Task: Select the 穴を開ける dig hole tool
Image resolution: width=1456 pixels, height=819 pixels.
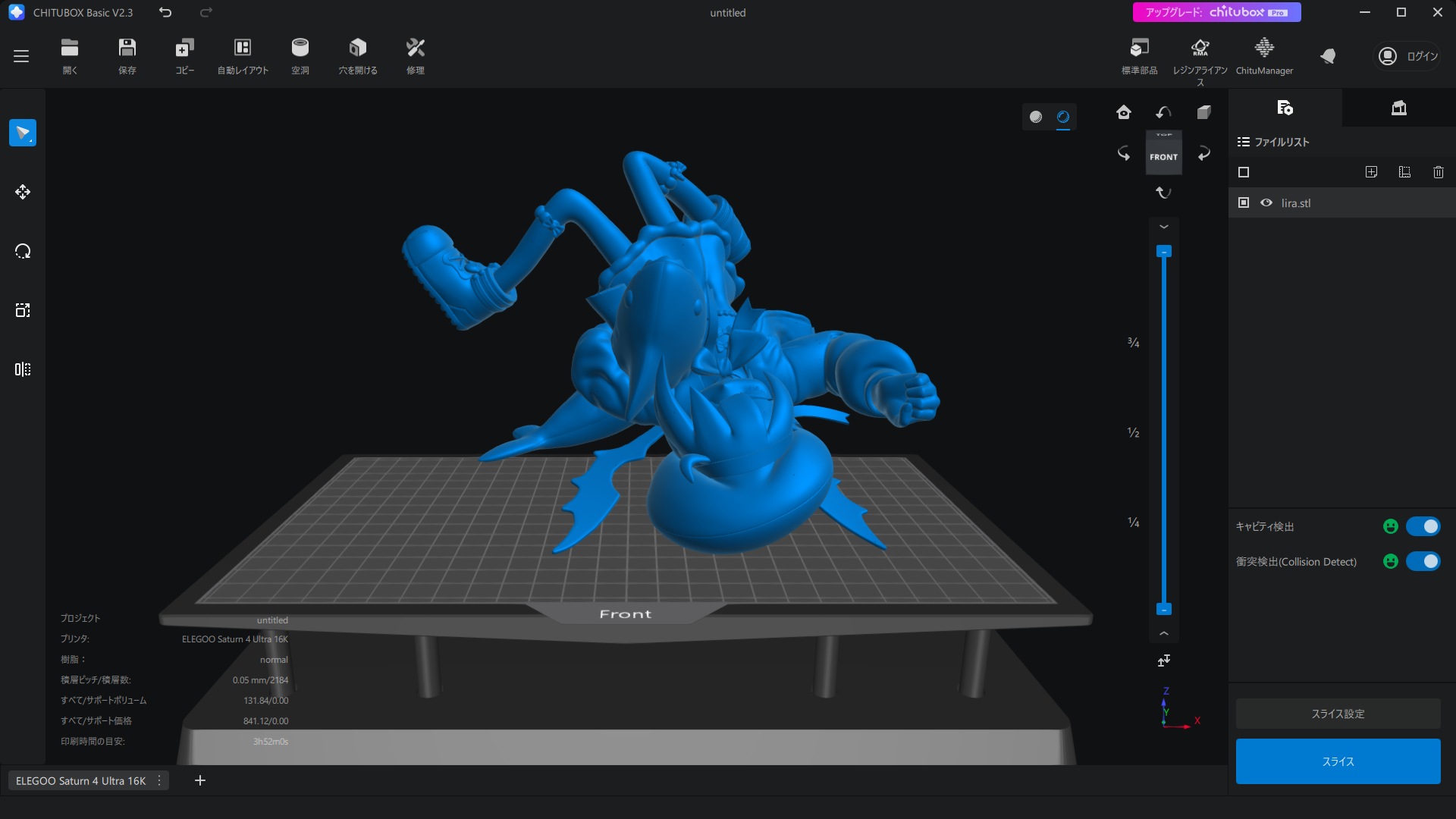Action: click(x=358, y=56)
